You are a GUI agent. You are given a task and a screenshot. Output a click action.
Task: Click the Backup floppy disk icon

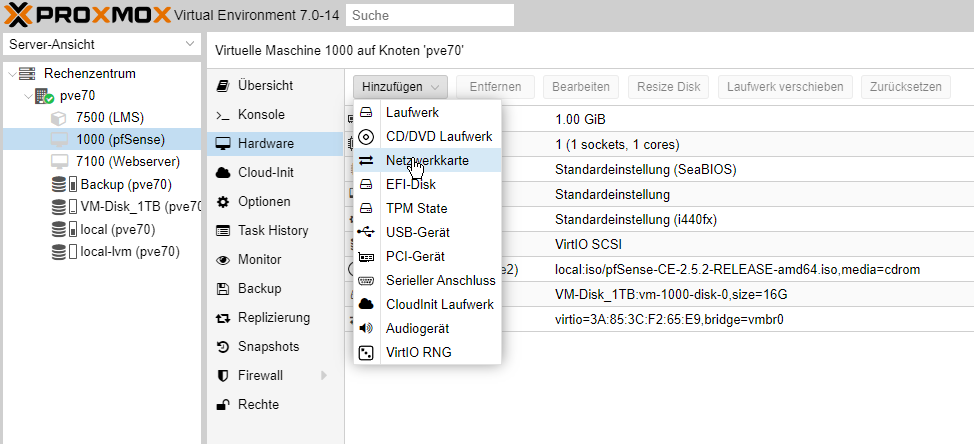click(222, 289)
